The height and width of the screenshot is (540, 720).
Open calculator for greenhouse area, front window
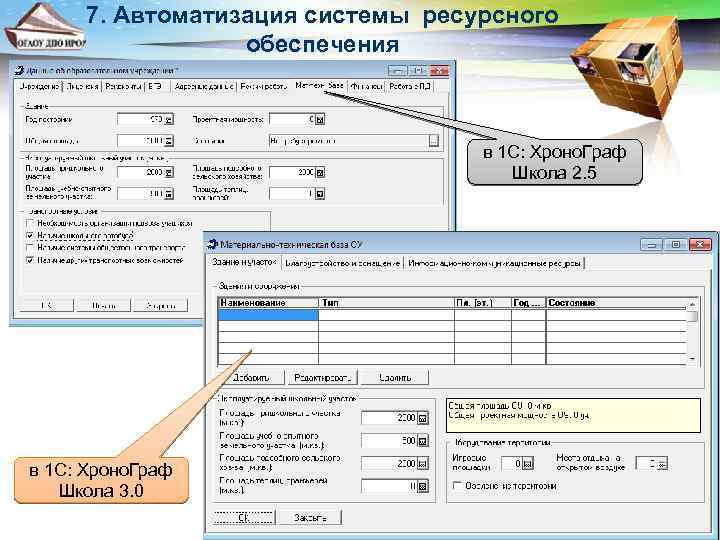click(422, 486)
